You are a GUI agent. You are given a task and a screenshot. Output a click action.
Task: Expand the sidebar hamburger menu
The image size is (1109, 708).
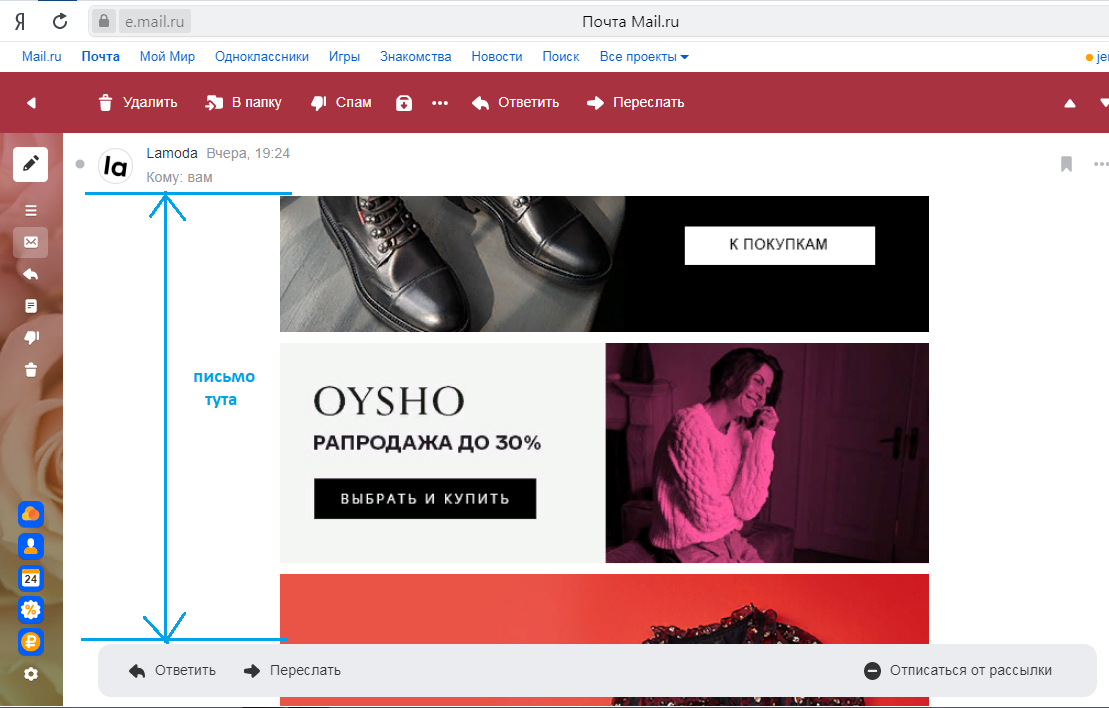[x=31, y=211]
